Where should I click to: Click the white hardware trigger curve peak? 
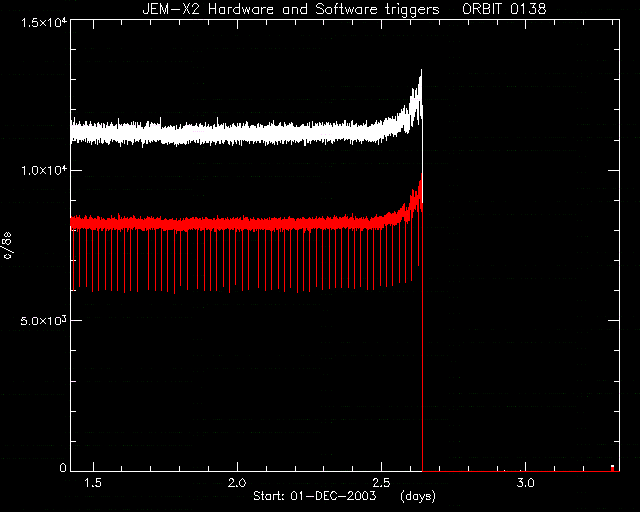click(421, 71)
